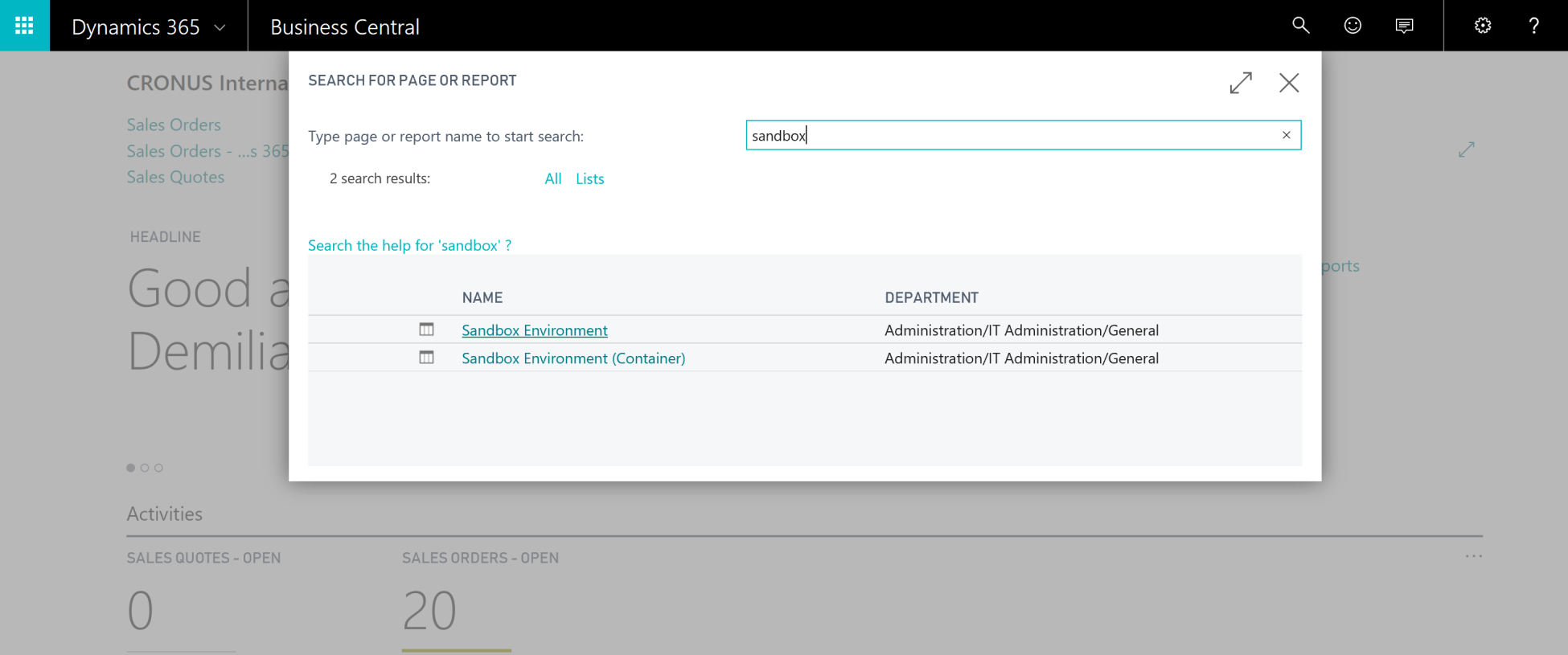
Task: Open Sales Orders in background page
Action: pyautogui.click(x=174, y=125)
